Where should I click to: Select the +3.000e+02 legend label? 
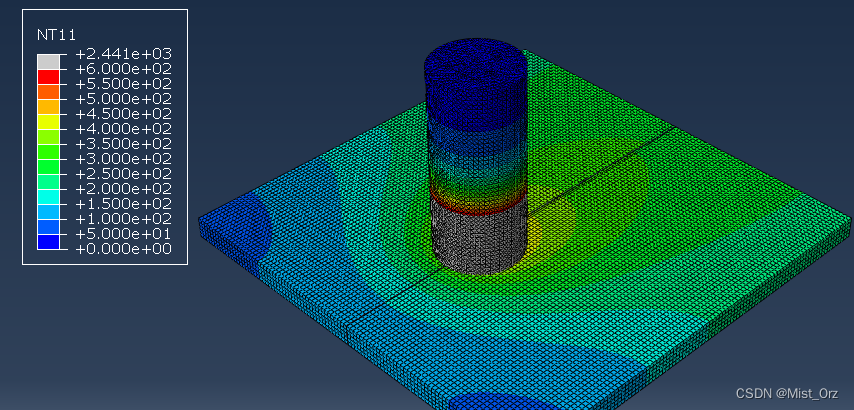pos(123,159)
